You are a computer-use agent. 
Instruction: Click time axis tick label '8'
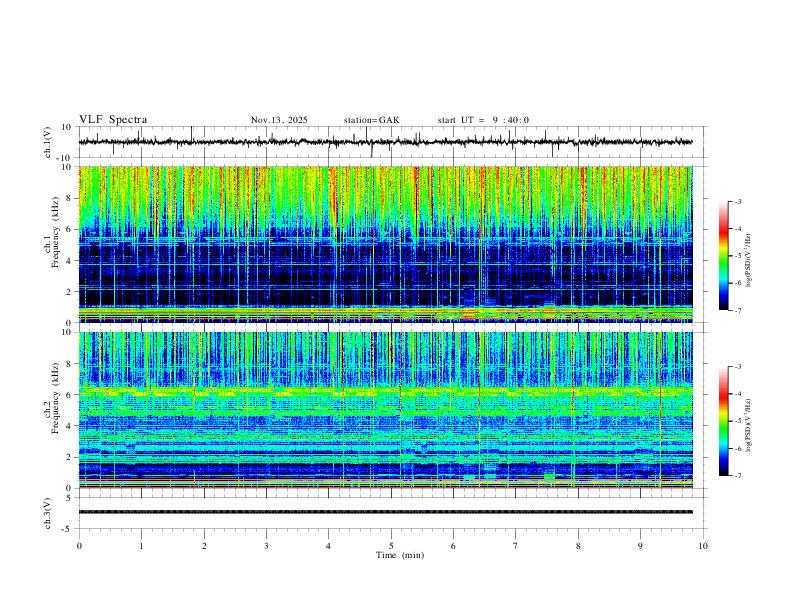click(578, 546)
